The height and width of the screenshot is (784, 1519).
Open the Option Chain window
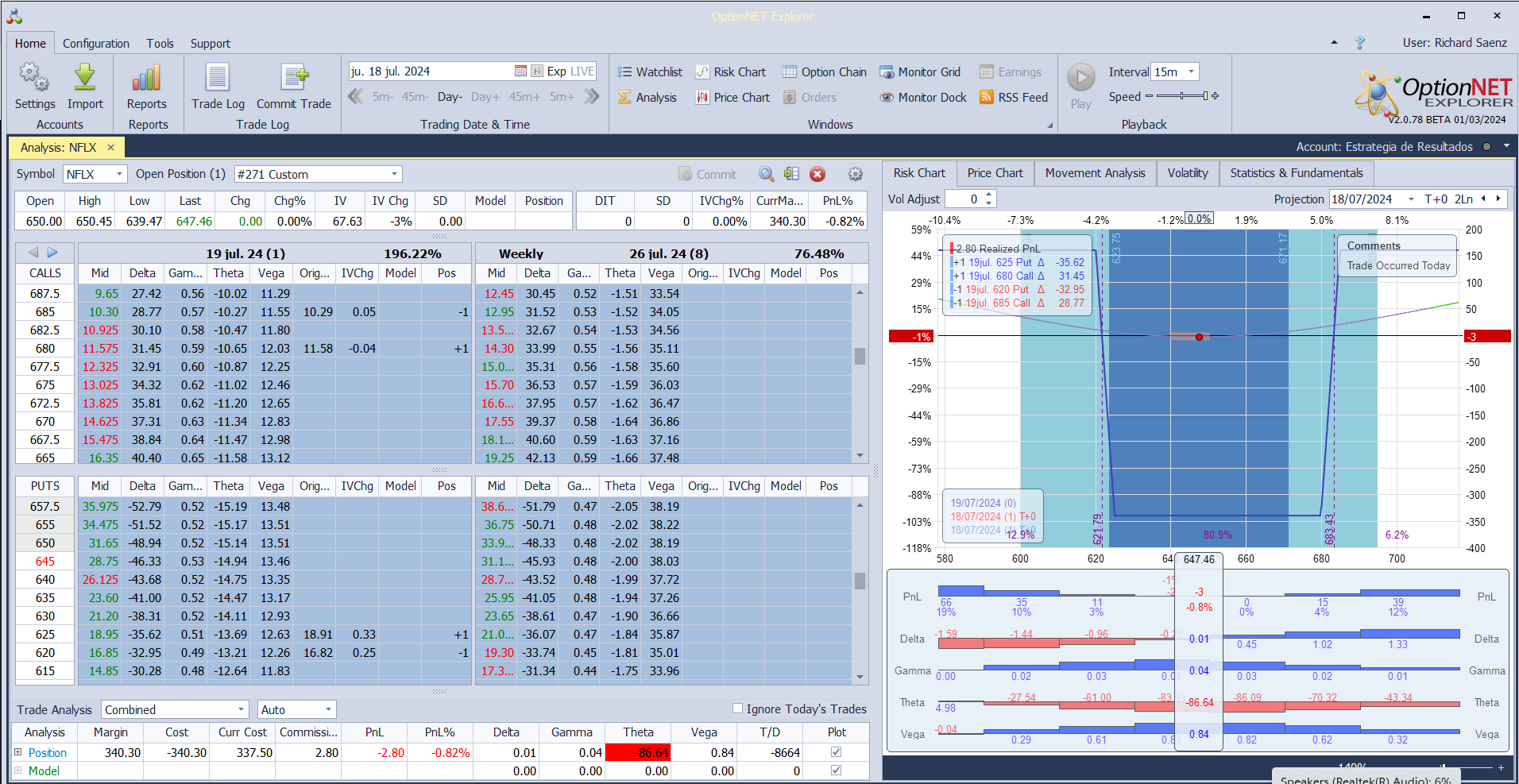pos(825,72)
